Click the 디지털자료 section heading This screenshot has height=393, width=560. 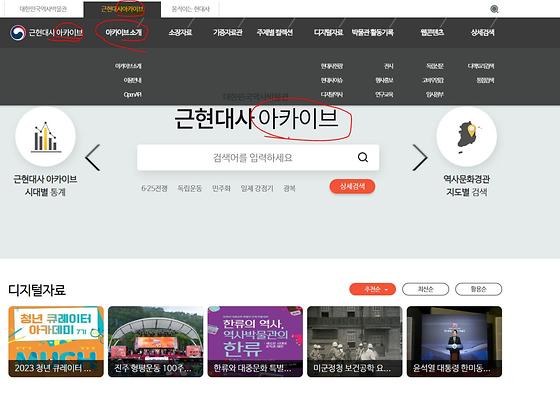pyautogui.click(x=37, y=290)
